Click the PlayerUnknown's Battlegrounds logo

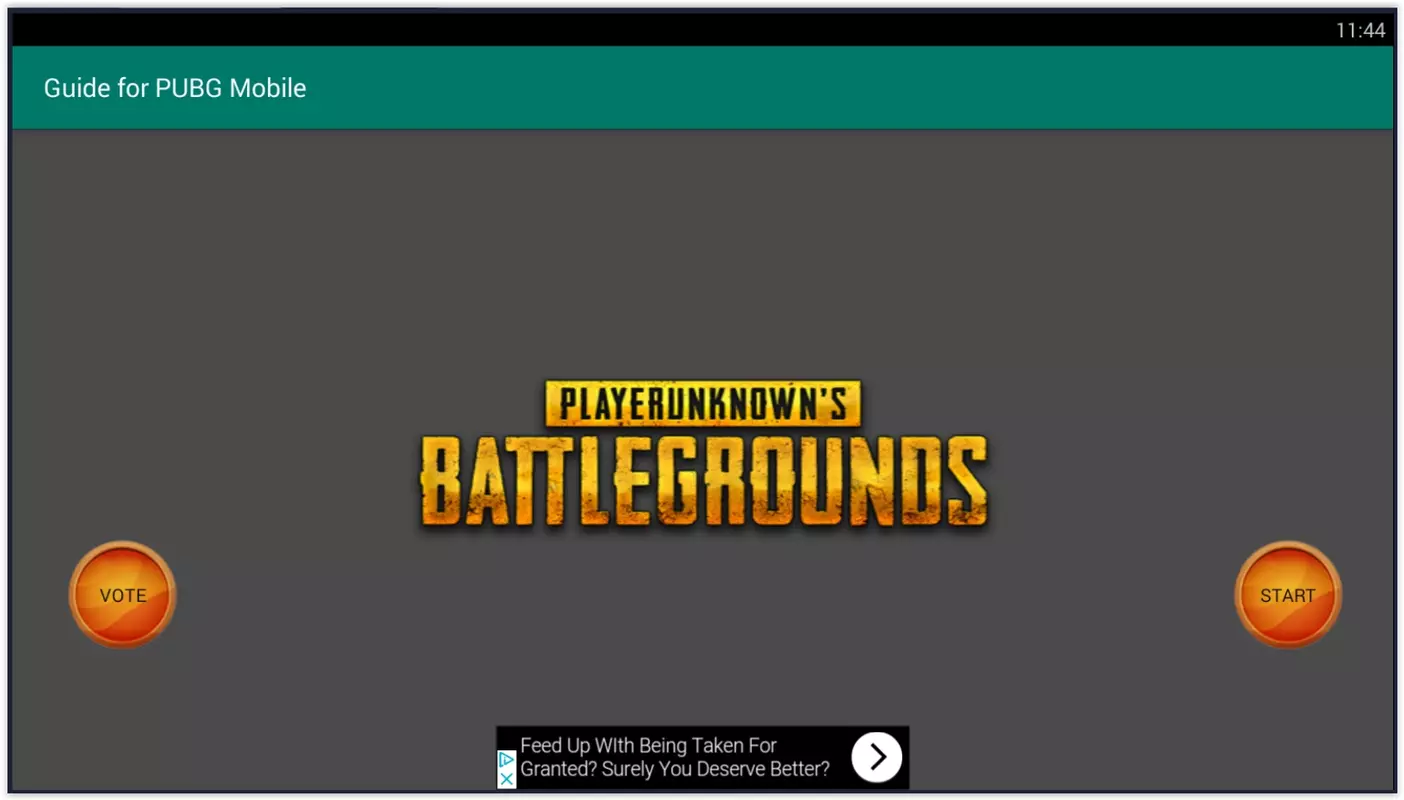point(703,454)
